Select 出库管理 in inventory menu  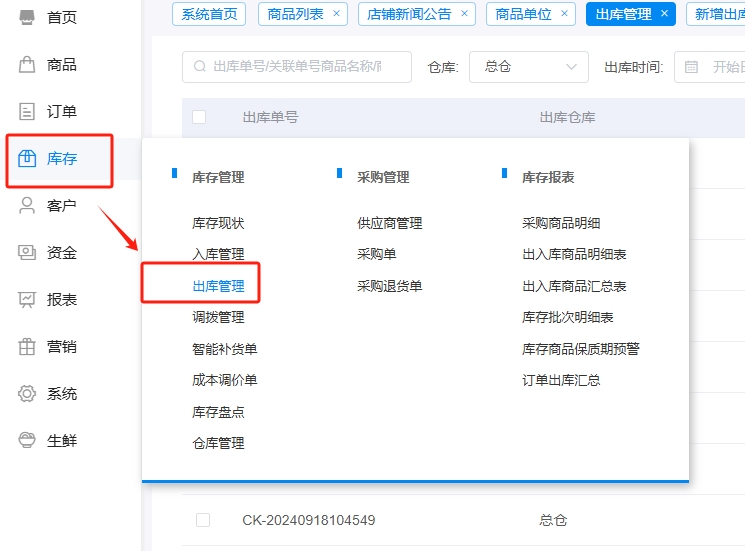pos(218,286)
